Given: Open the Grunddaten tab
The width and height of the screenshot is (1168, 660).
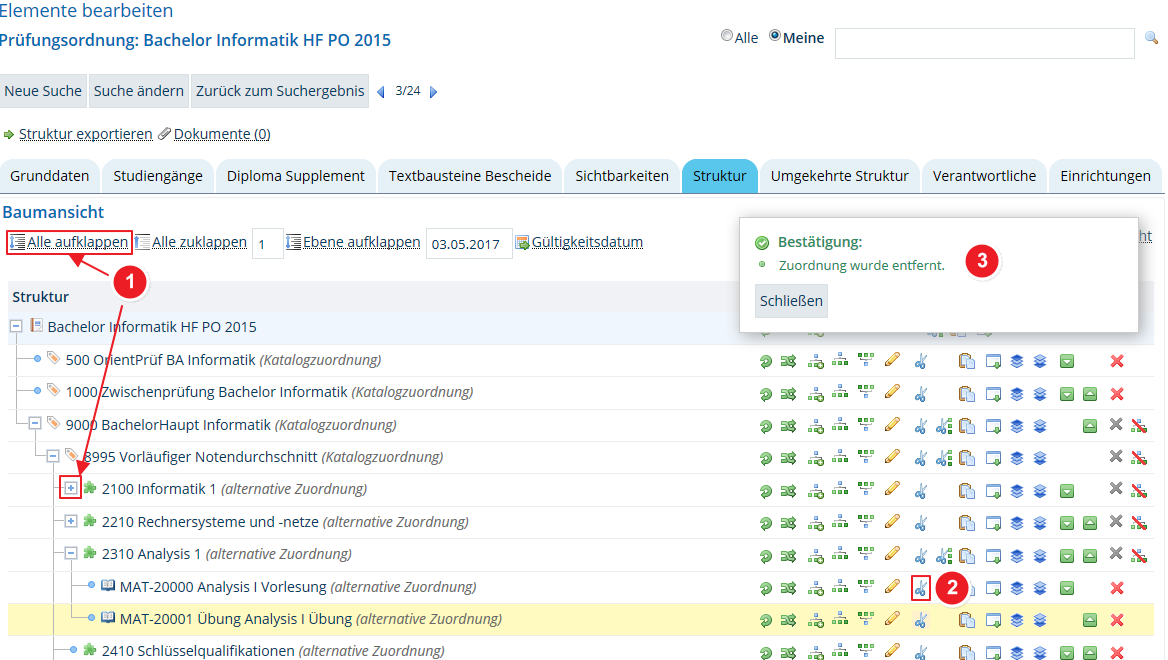Looking at the screenshot, I should [50, 176].
